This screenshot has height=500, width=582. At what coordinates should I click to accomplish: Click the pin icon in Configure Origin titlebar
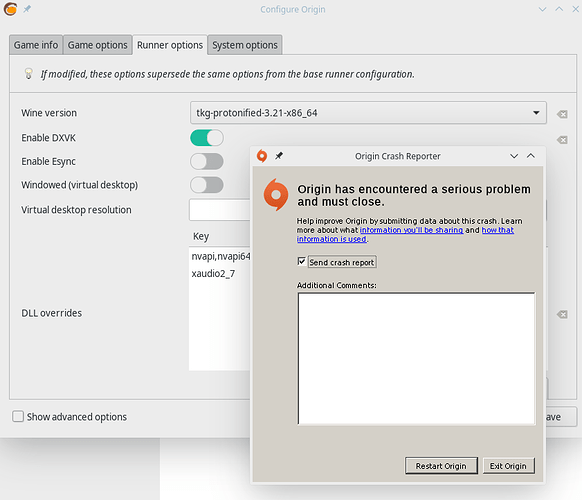click(x=27, y=9)
